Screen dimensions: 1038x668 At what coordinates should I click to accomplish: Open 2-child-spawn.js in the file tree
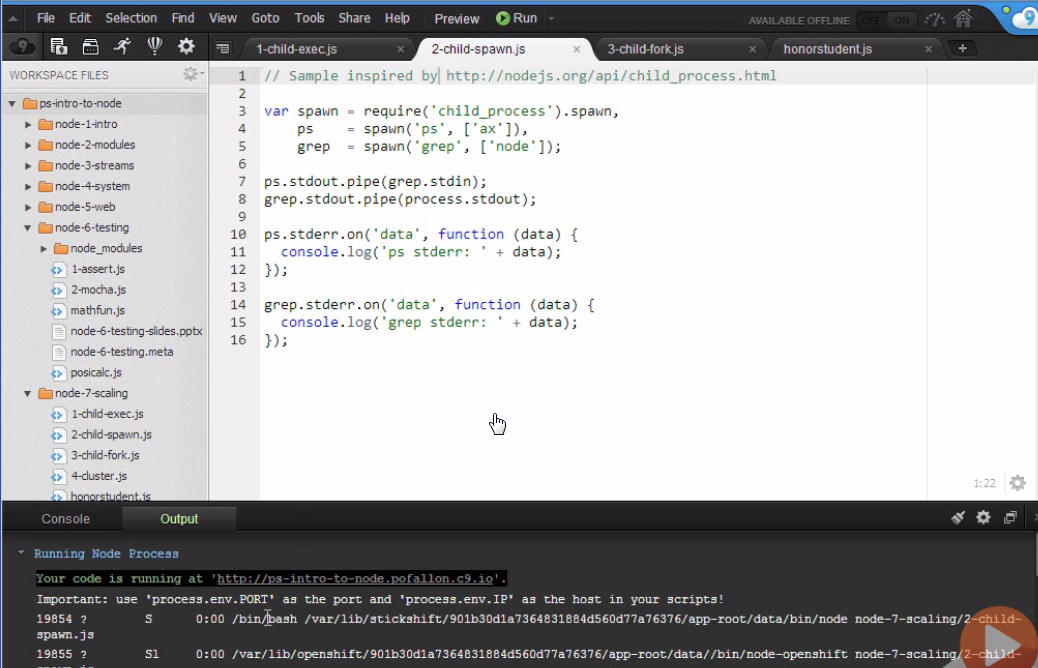click(111, 435)
